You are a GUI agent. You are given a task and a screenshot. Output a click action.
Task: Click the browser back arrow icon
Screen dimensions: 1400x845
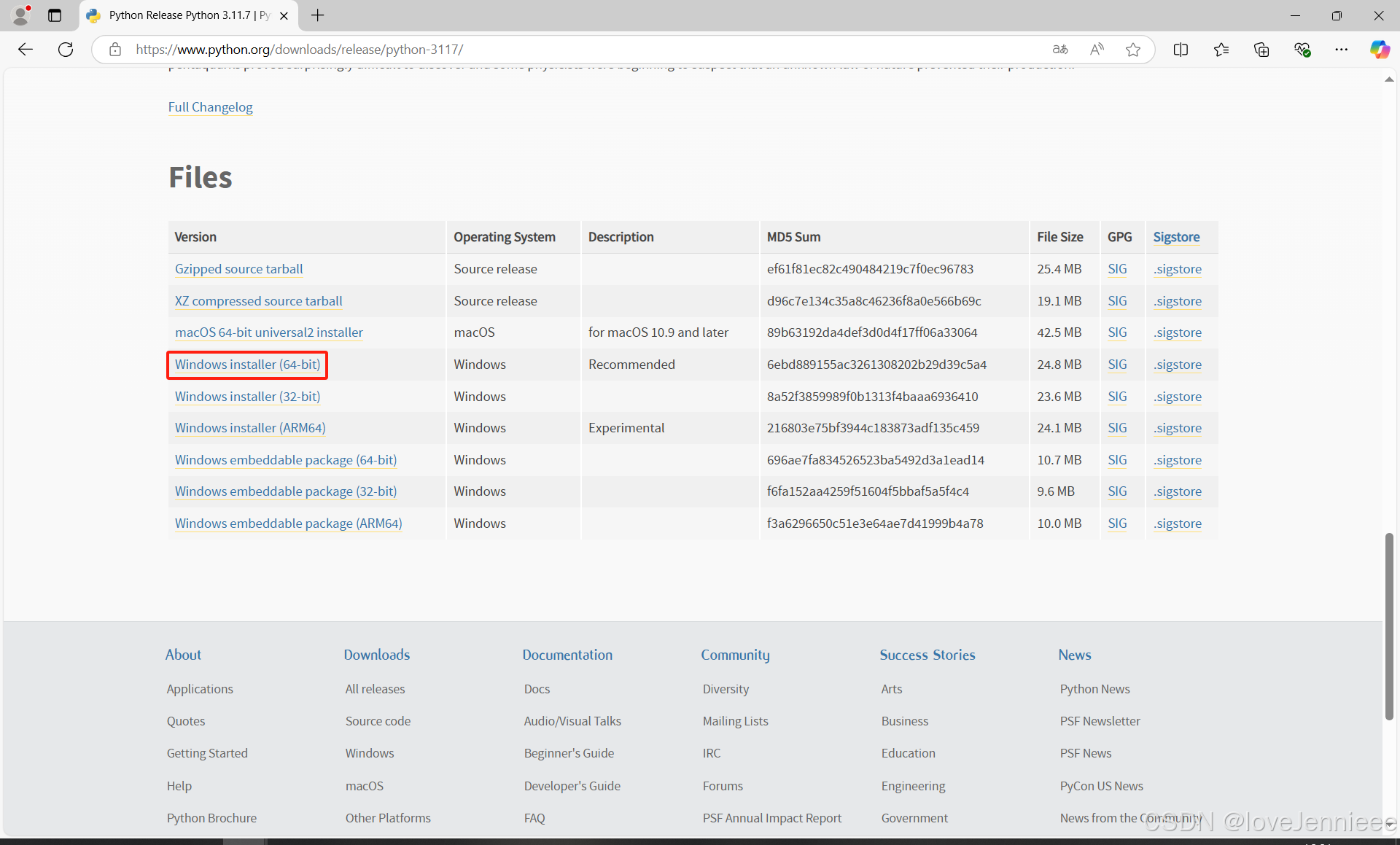click(x=26, y=50)
